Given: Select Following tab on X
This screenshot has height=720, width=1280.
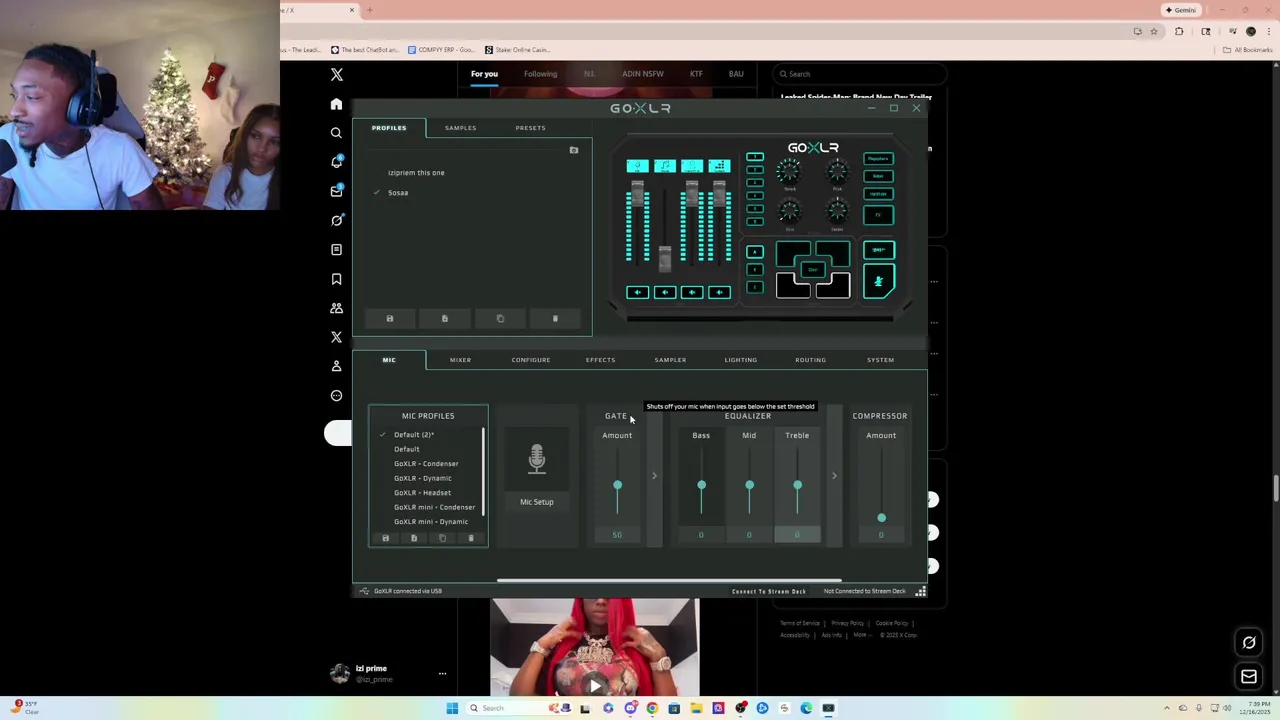Looking at the screenshot, I should [x=540, y=74].
